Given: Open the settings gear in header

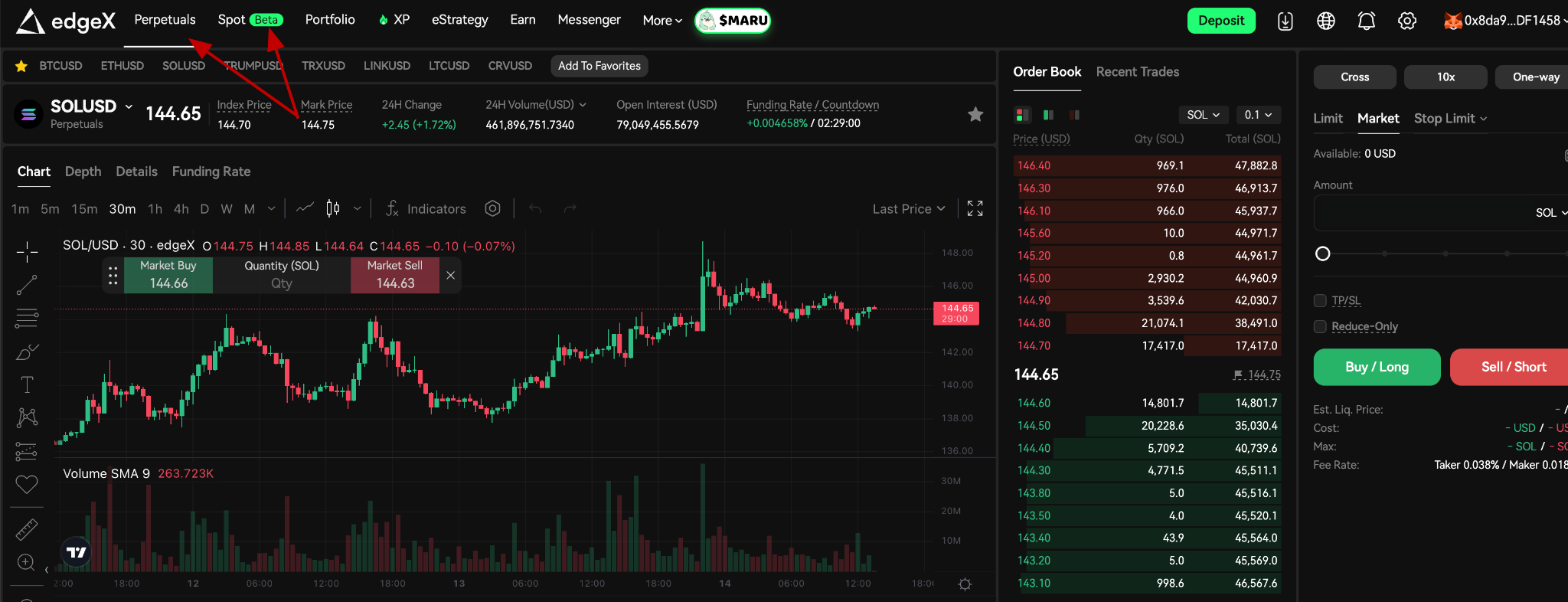Looking at the screenshot, I should pos(1407,21).
